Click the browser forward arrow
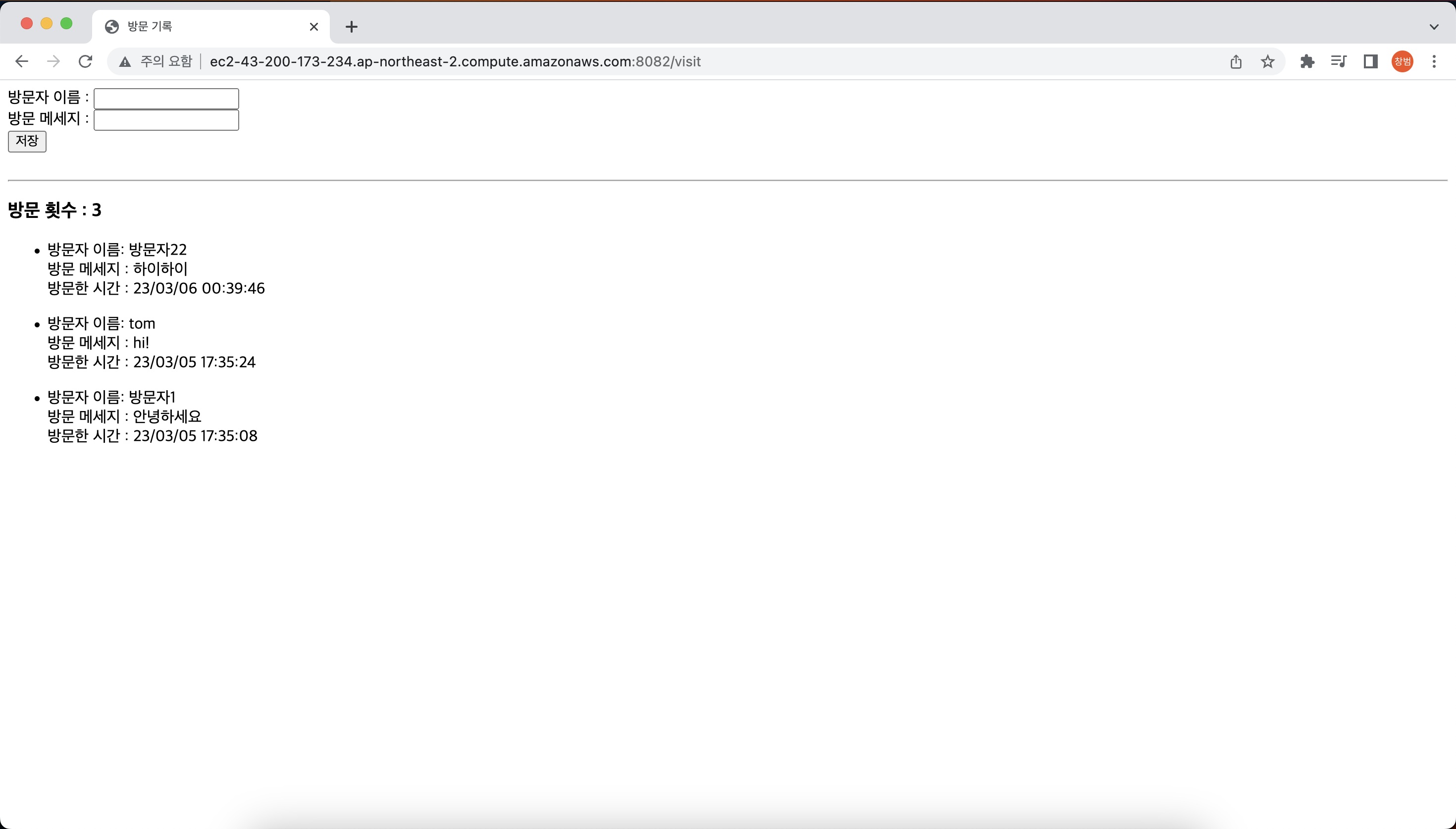This screenshot has width=1456, height=829. click(53, 61)
